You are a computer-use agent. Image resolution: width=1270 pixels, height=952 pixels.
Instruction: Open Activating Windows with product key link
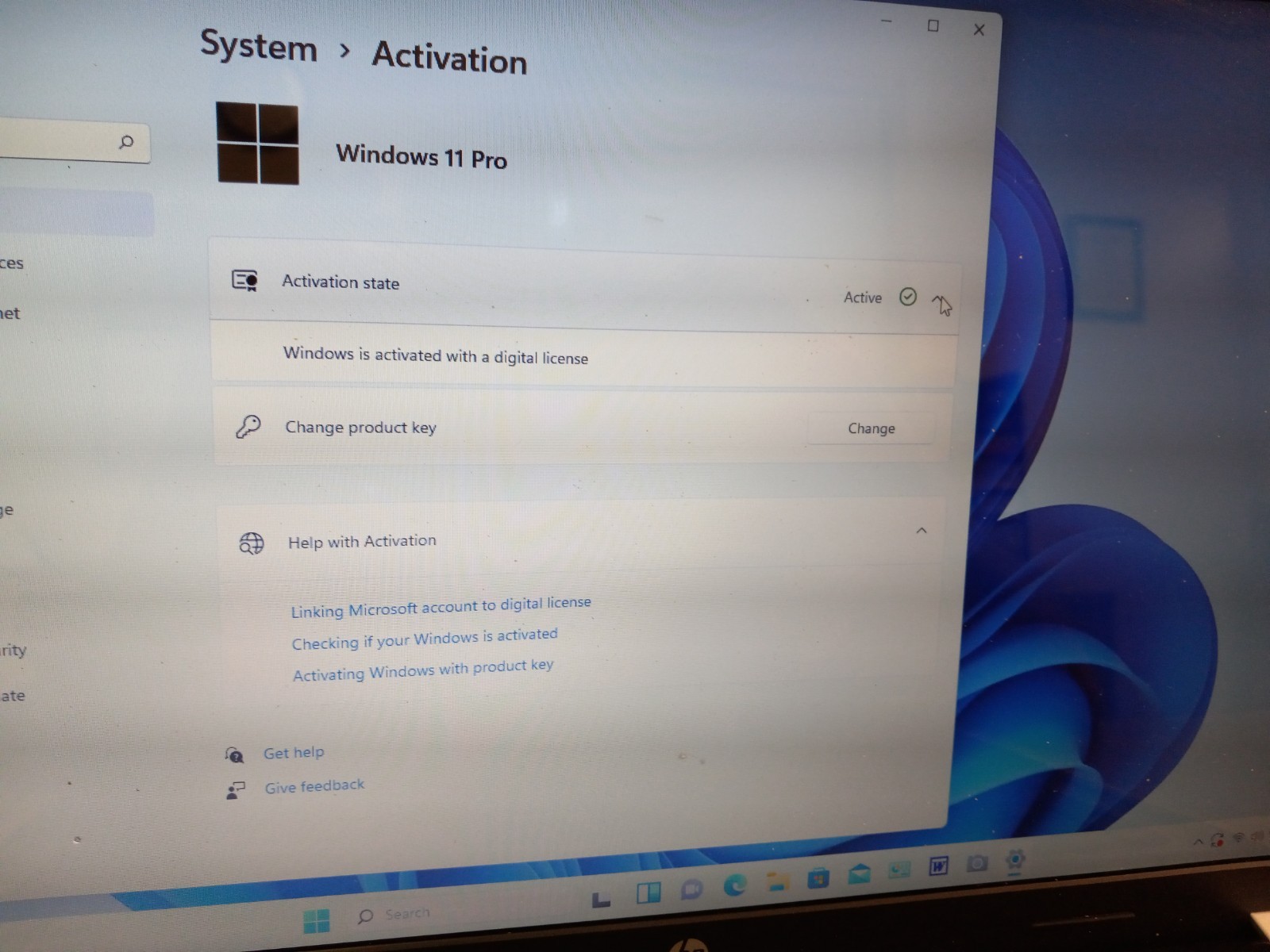point(423,670)
